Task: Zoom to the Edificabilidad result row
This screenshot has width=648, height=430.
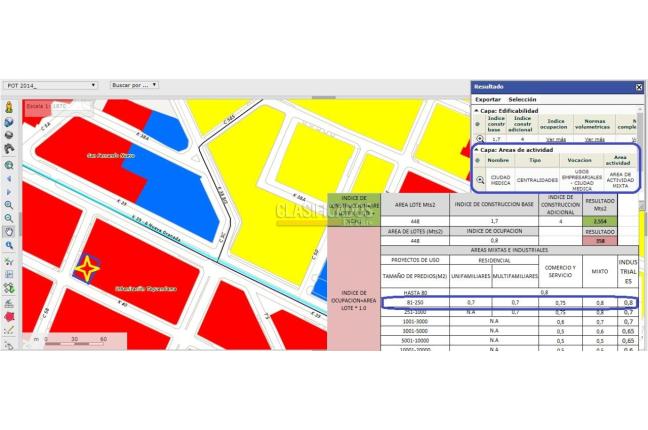Action: pyautogui.click(x=480, y=139)
